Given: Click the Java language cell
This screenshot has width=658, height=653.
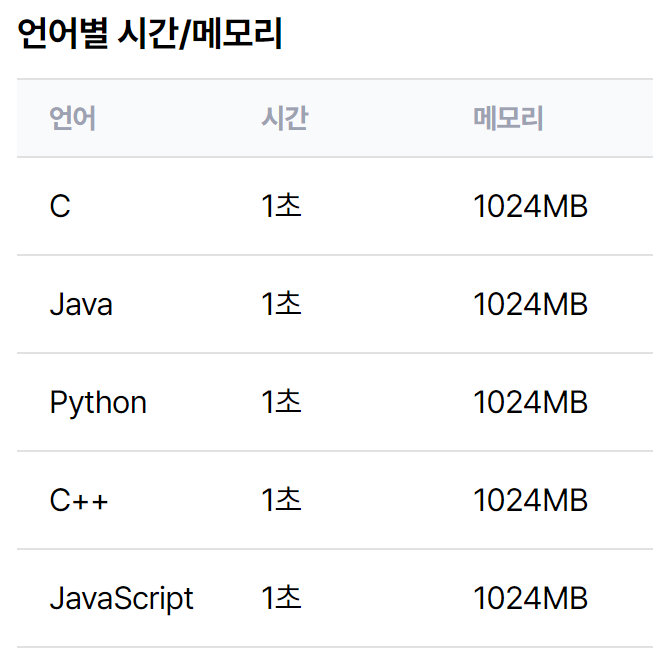Looking at the screenshot, I should pyautogui.click(x=81, y=304).
